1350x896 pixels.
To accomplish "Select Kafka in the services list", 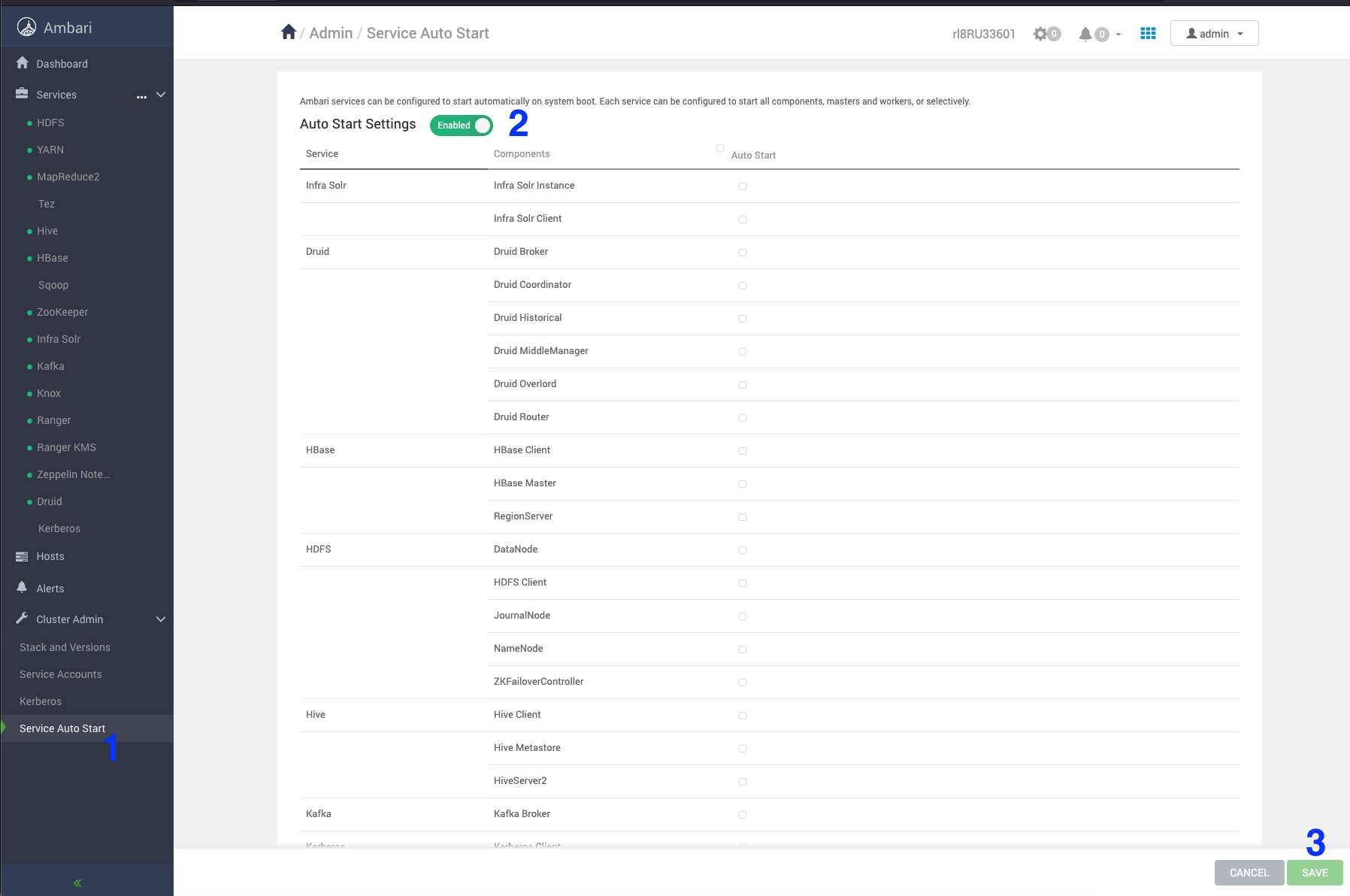I will point(50,366).
